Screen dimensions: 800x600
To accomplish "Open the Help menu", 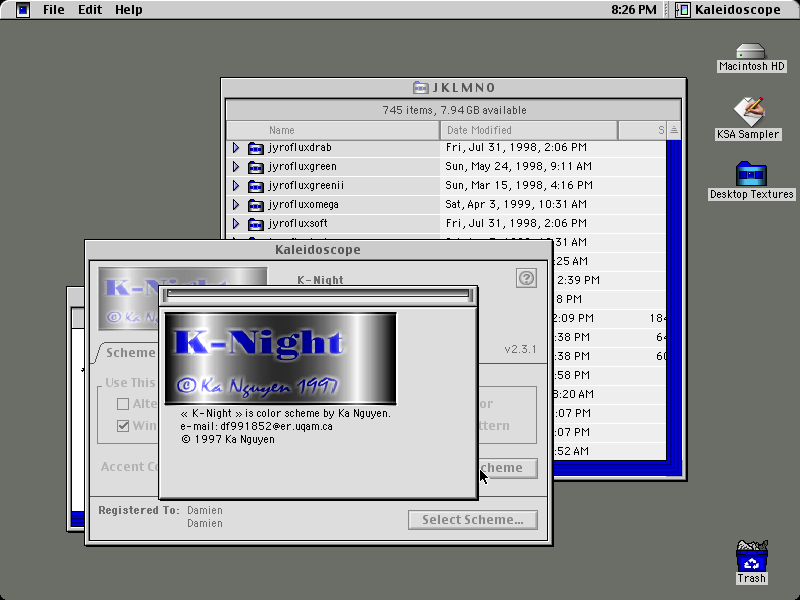I will point(129,10).
